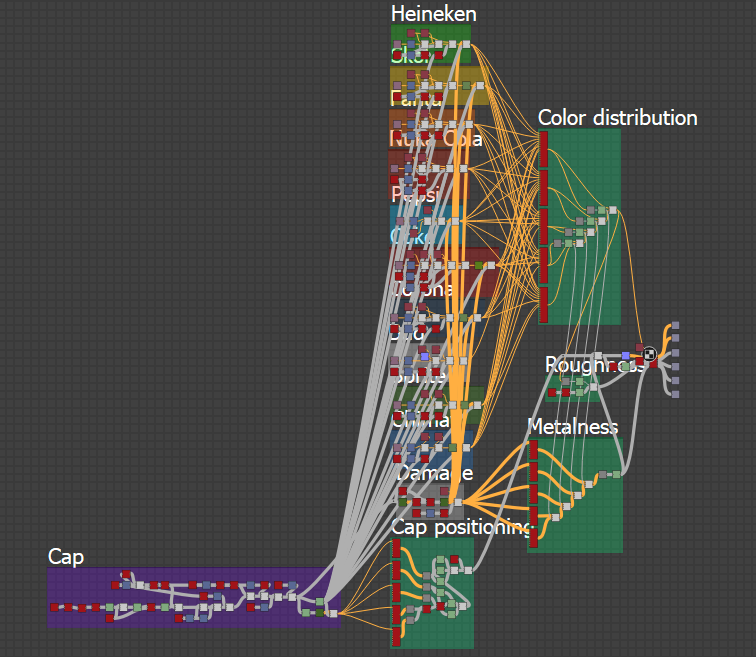
Task: Select rightmost gray node in Cap positioning frame
Action: pyautogui.click(x=468, y=570)
